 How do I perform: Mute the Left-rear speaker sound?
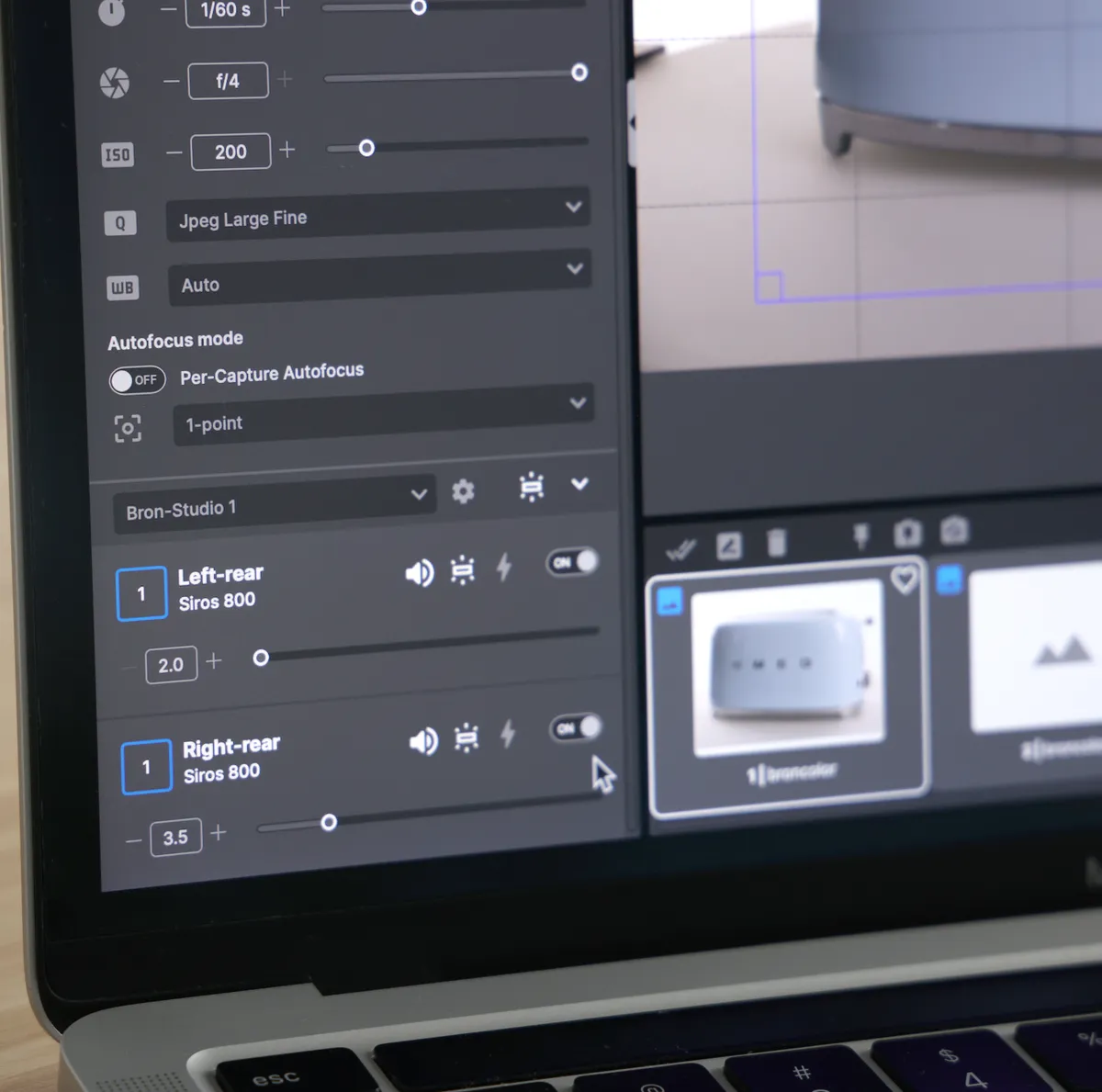coord(420,573)
